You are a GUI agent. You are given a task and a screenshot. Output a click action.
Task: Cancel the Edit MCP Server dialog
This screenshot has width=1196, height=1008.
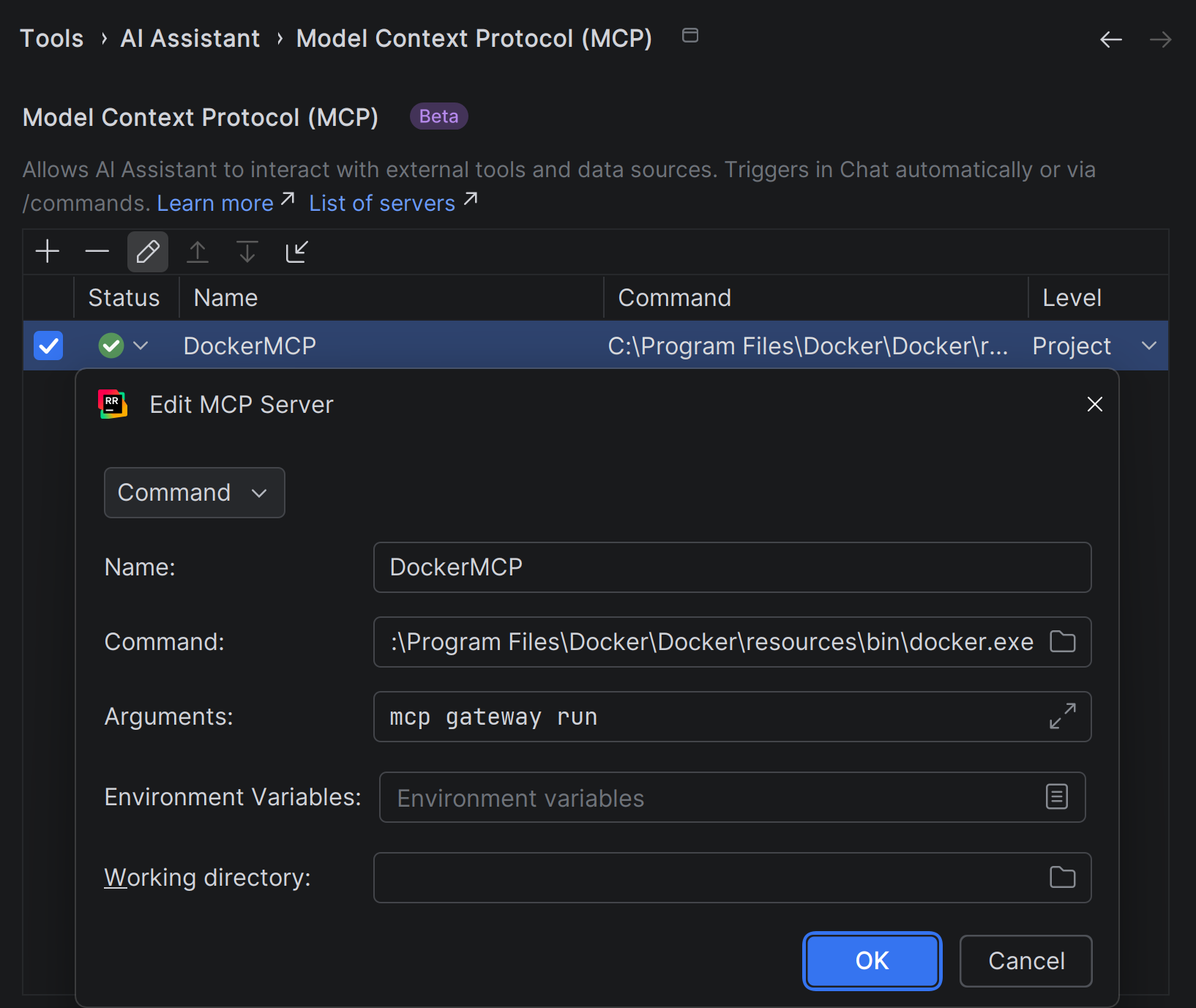pos(1026,960)
